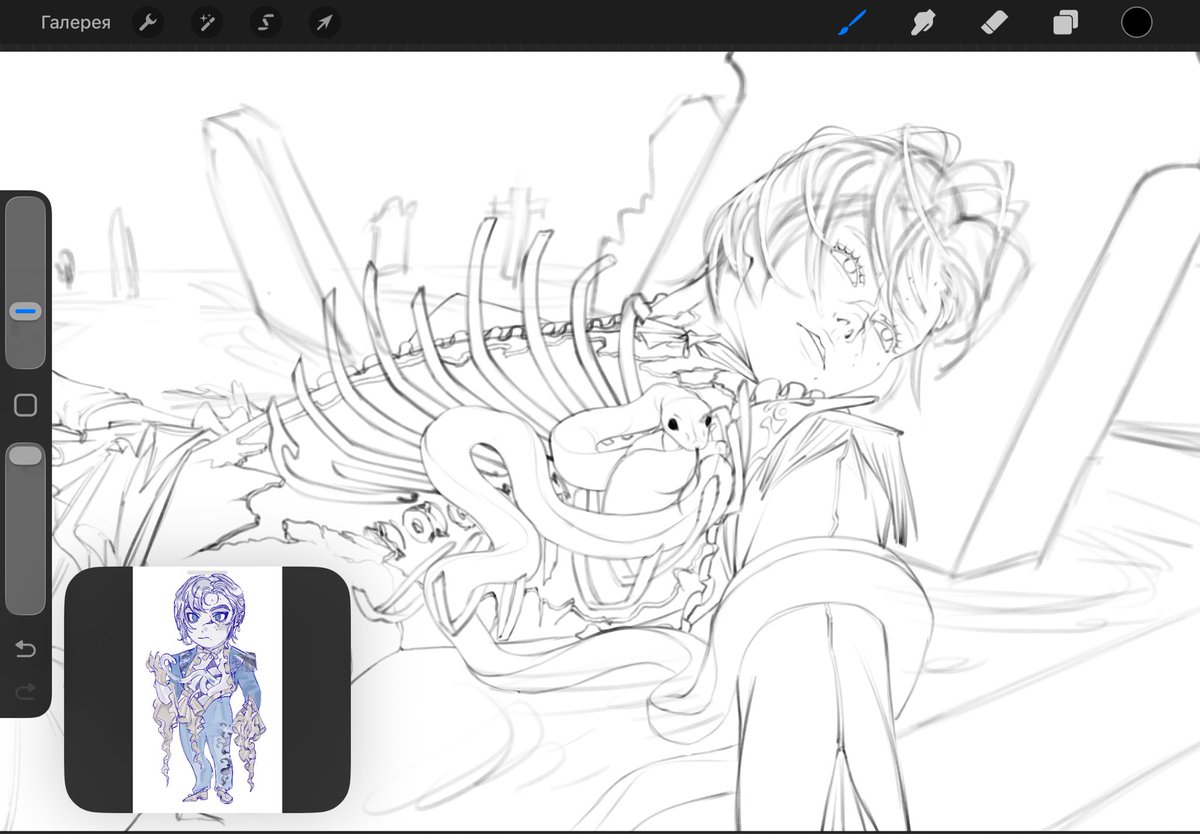Image resolution: width=1200 pixels, height=834 pixels.
Task: Click the brush size slider handle
Action: [26, 312]
